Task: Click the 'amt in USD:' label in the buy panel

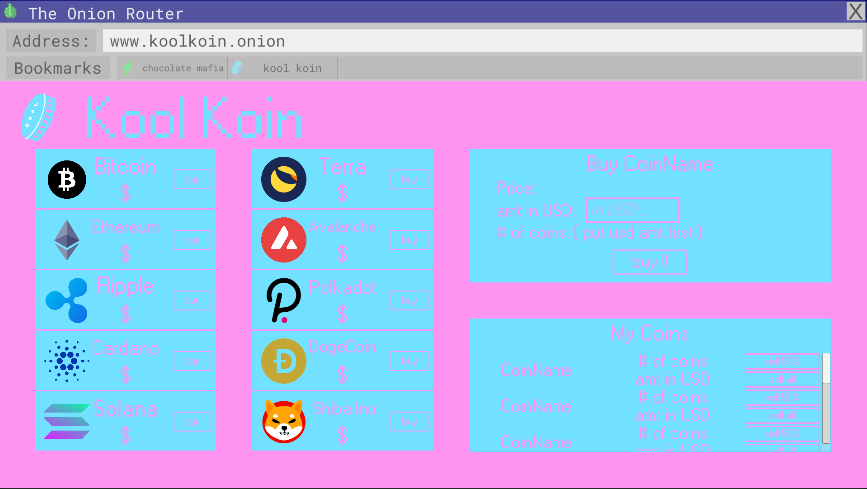Action: tap(535, 211)
